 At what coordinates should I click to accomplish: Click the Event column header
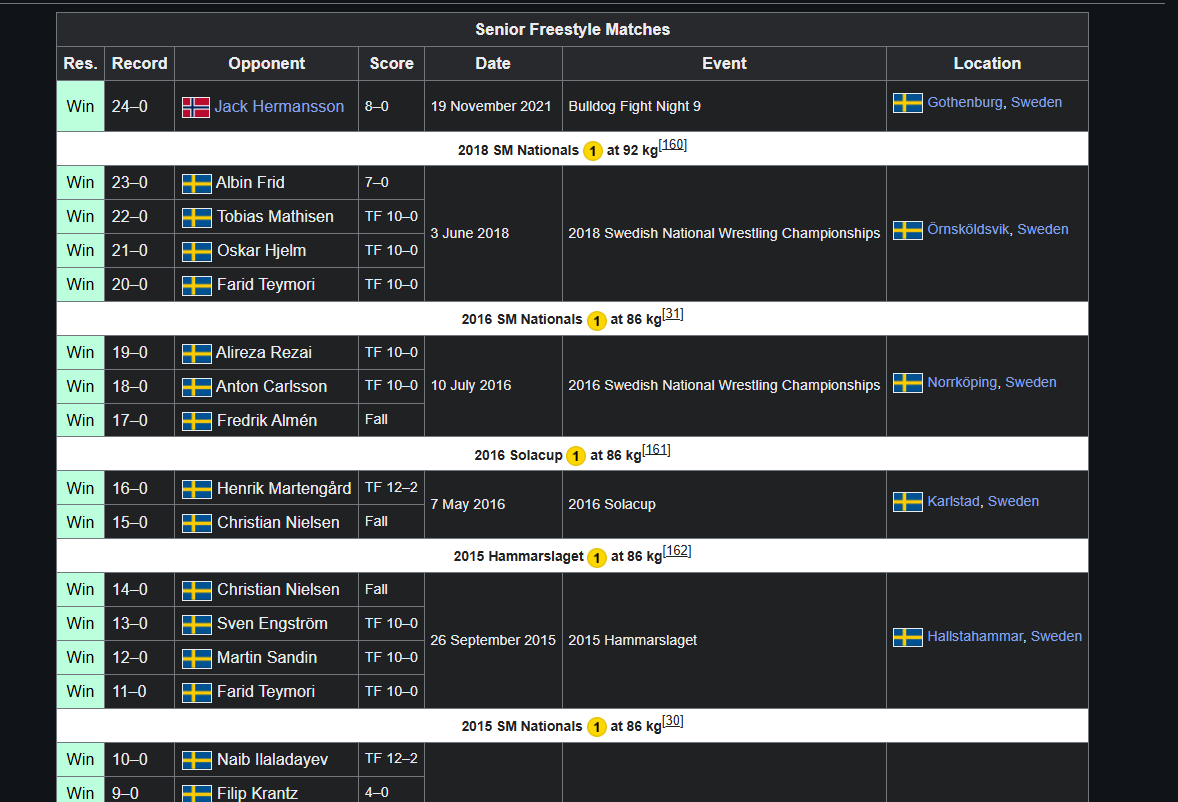point(724,64)
